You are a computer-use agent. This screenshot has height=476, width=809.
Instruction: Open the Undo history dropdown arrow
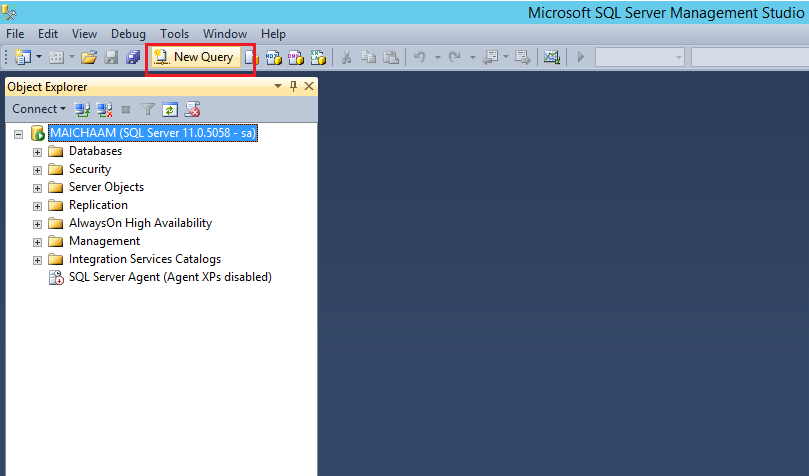click(x=438, y=57)
